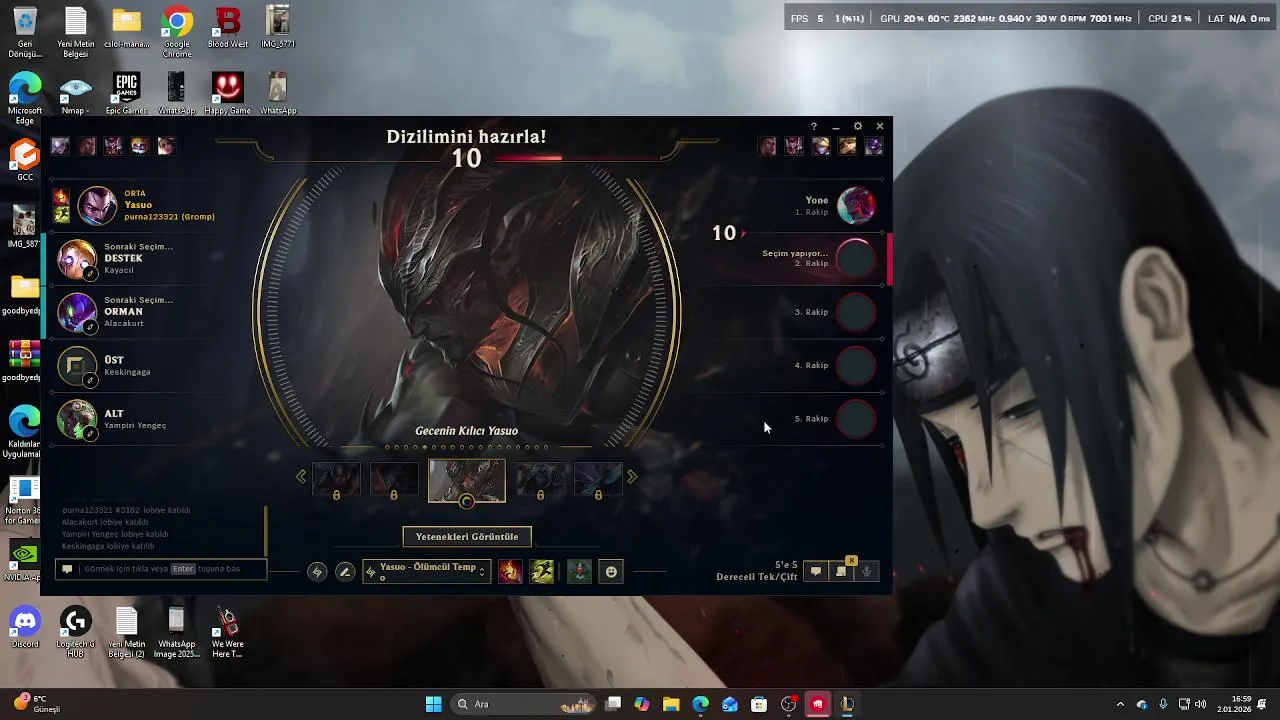This screenshot has height=720, width=1280.
Task: Open League client settings gear
Action: coord(858,126)
